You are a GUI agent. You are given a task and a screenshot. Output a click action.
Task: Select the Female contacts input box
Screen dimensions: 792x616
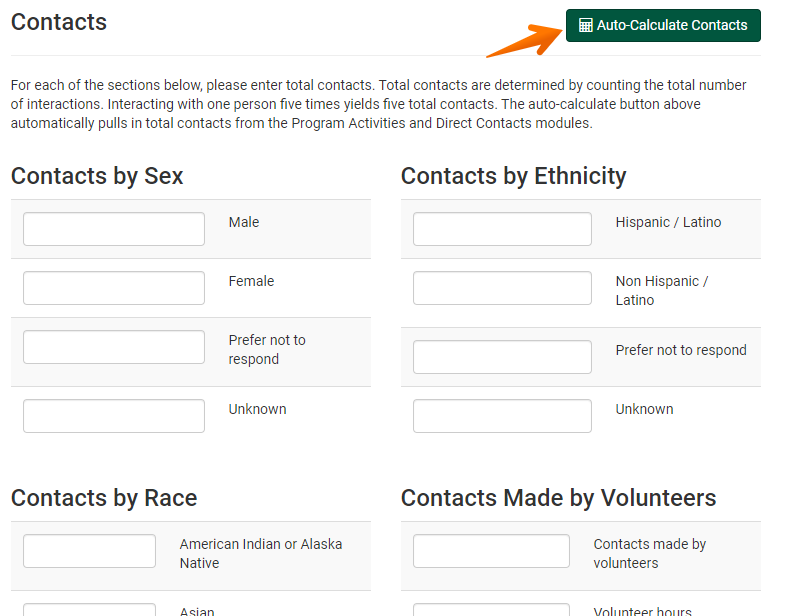coord(114,288)
